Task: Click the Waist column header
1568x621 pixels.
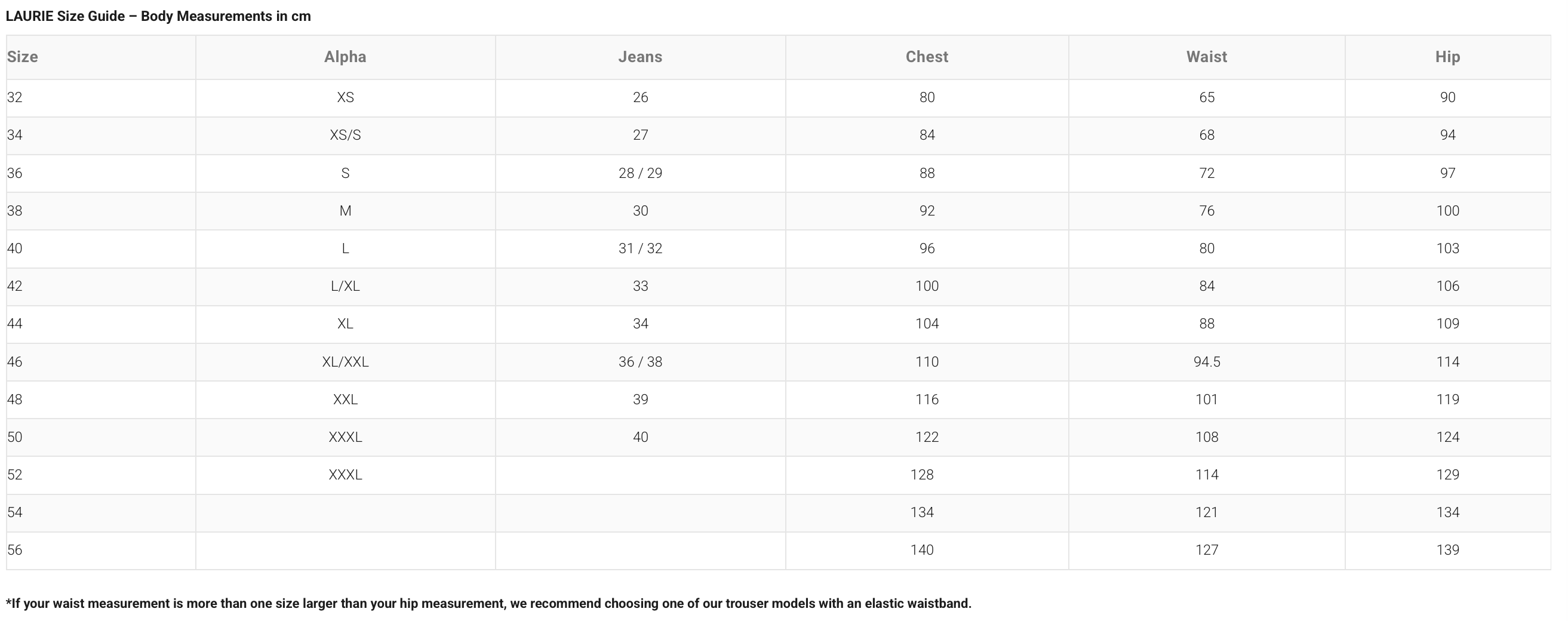Action: (x=1206, y=57)
